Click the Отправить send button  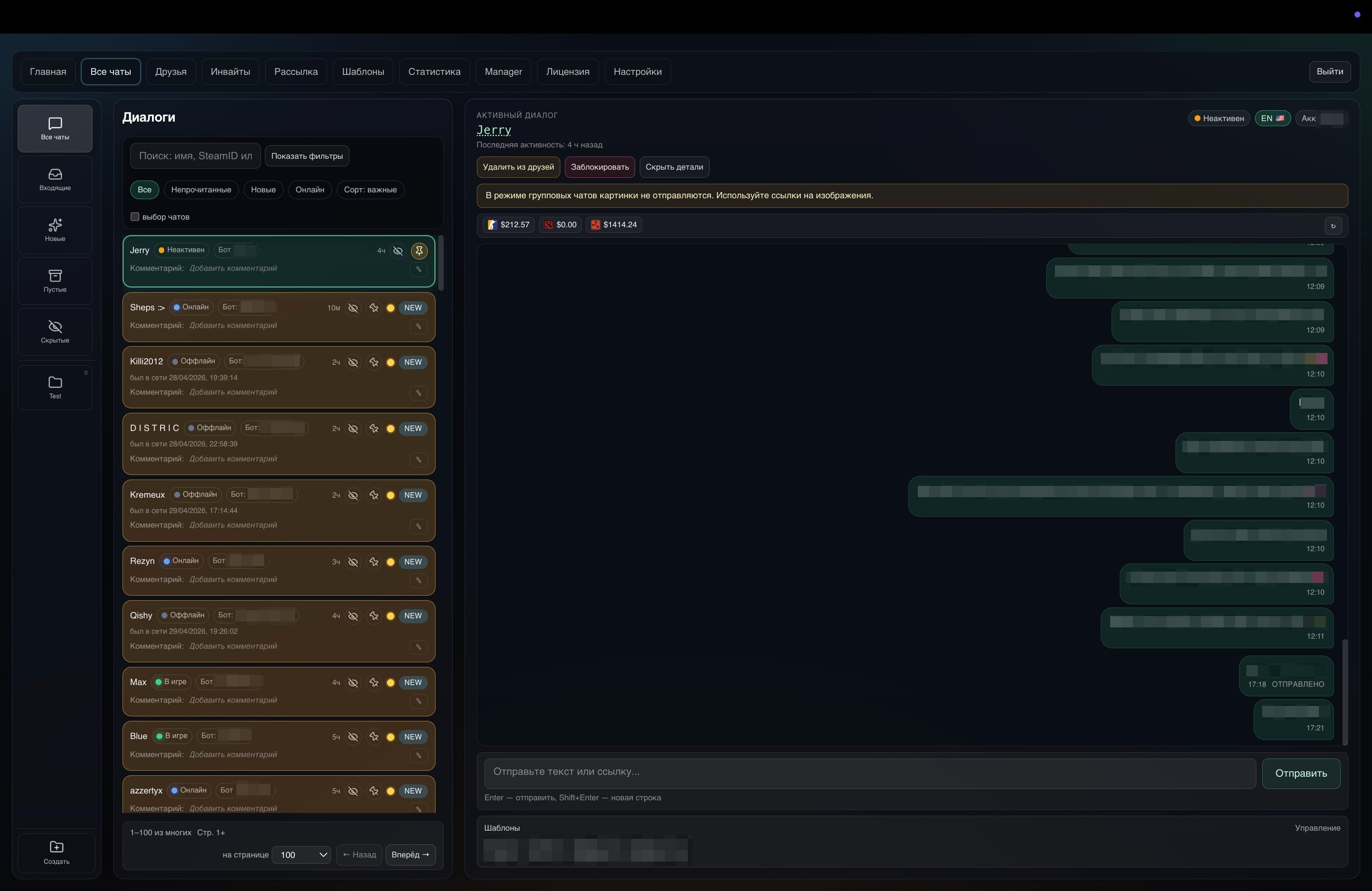pos(1301,774)
